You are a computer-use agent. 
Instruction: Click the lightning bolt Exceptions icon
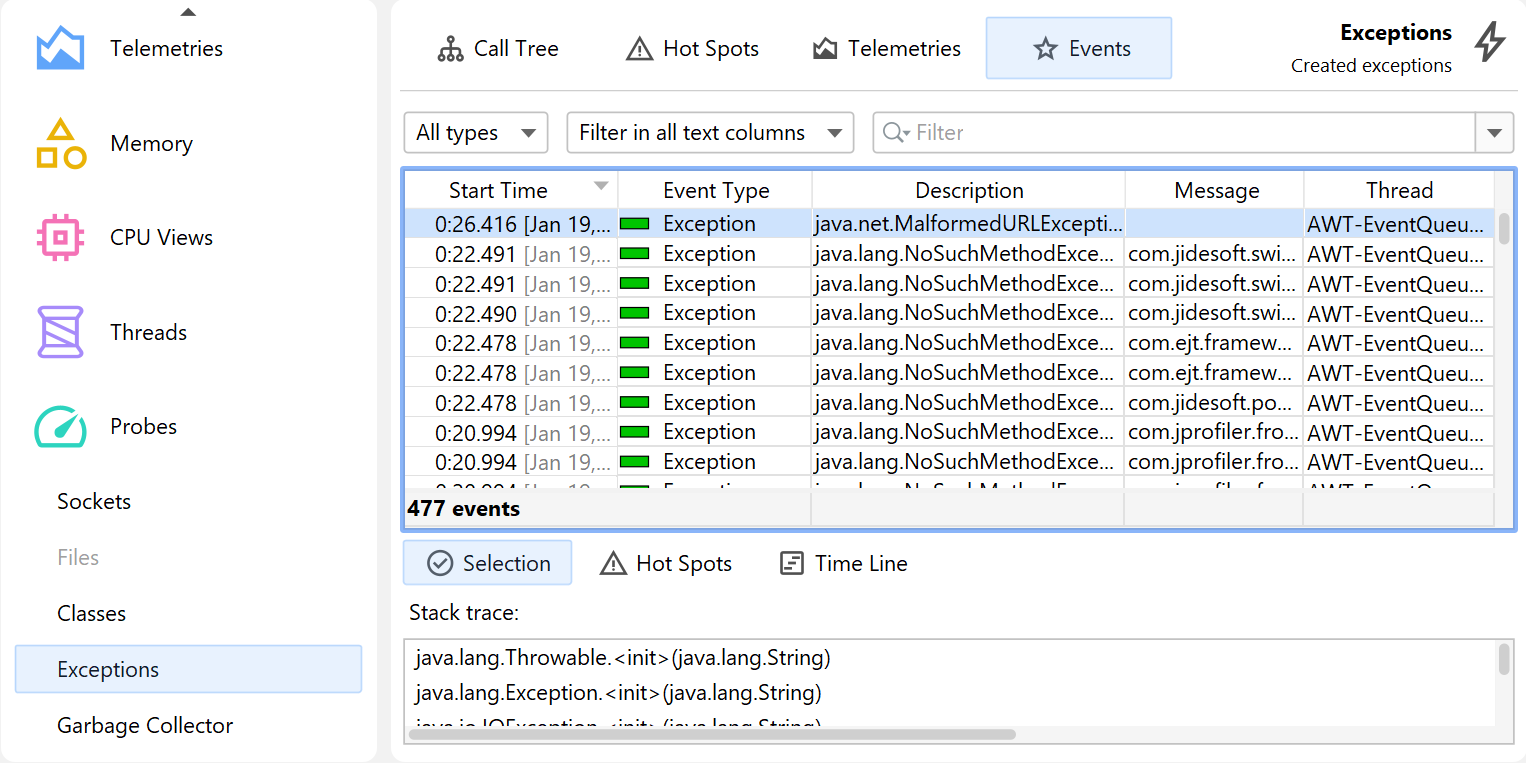pyautogui.click(x=1490, y=42)
